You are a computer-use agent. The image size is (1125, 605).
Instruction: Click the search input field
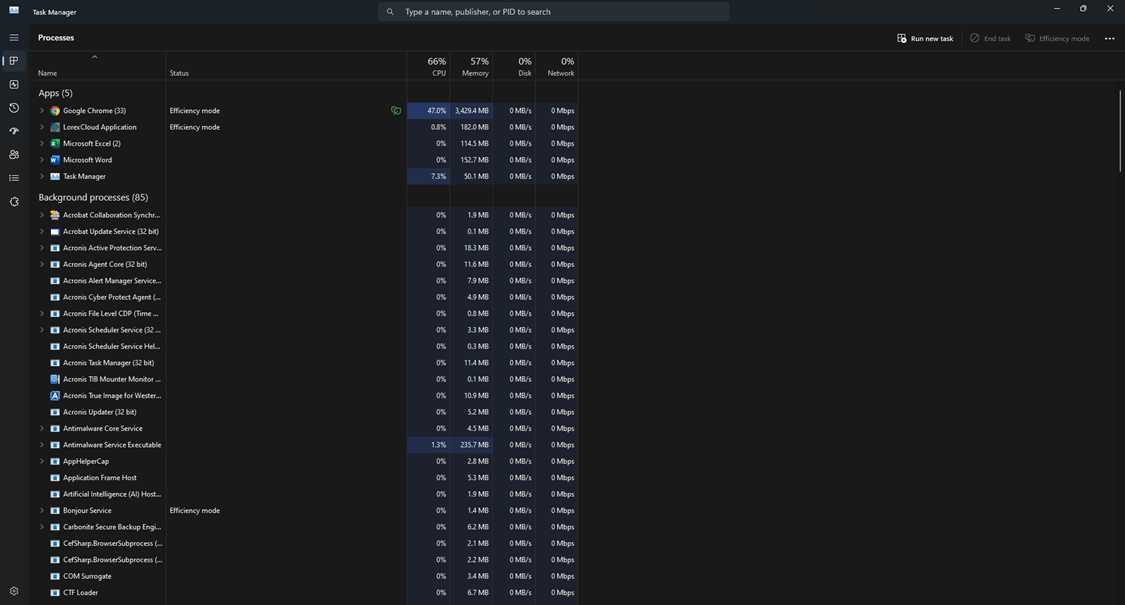554,11
